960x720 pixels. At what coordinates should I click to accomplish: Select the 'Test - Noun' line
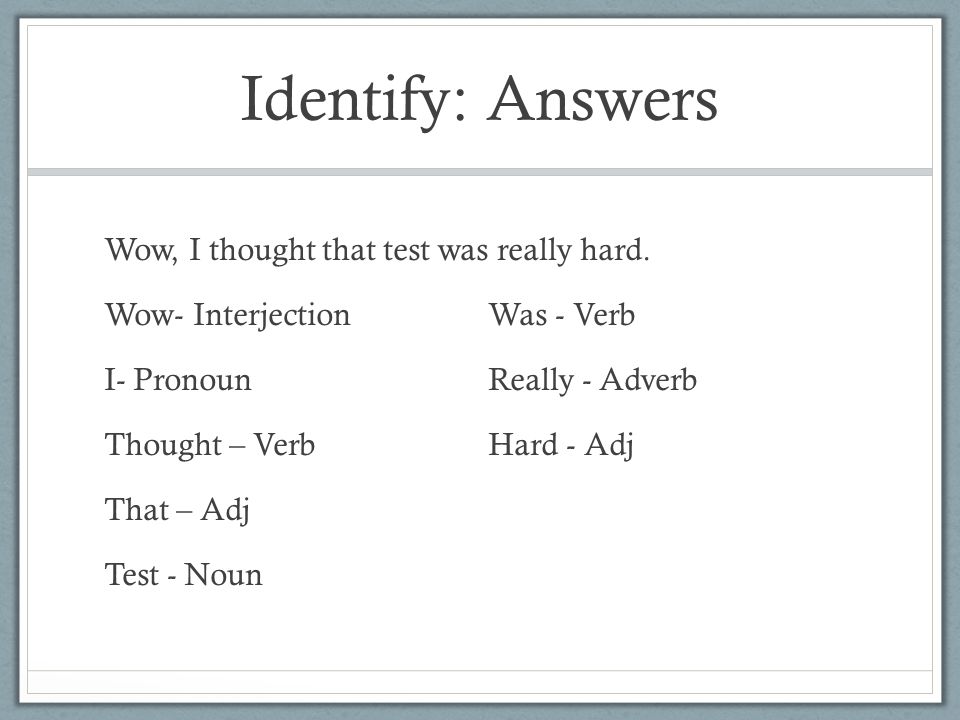point(184,575)
